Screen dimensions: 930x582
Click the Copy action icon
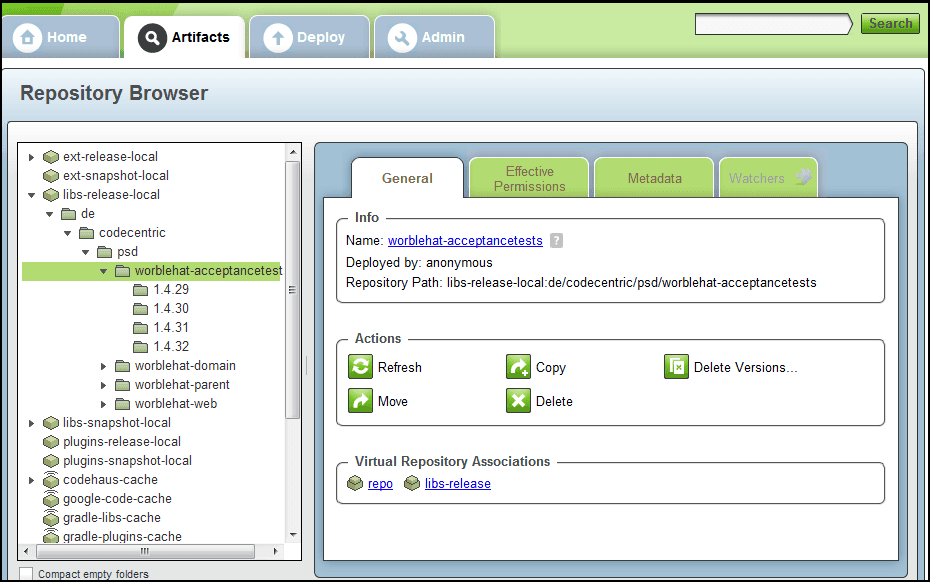pos(518,367)
